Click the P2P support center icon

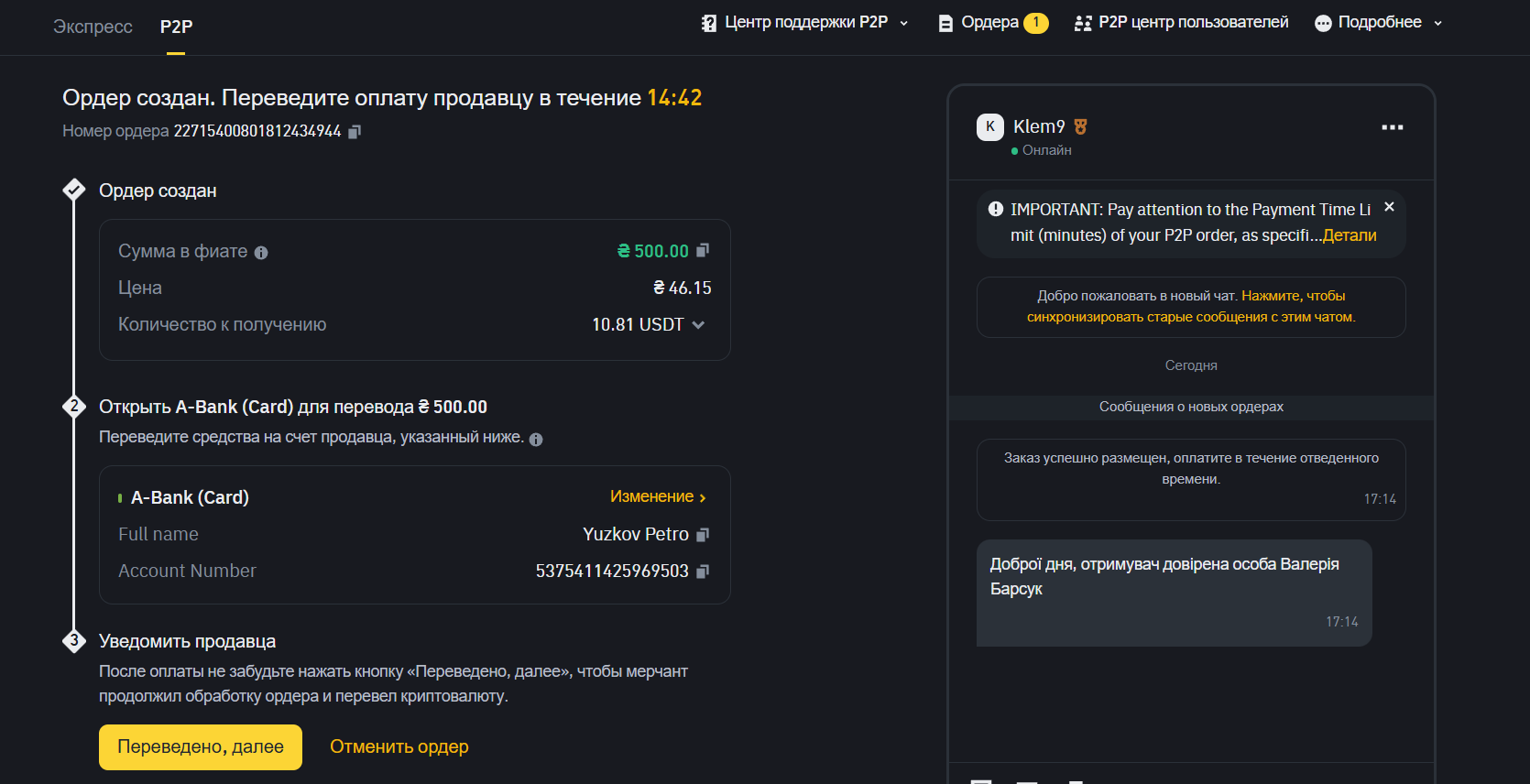[x=709, y=23]
